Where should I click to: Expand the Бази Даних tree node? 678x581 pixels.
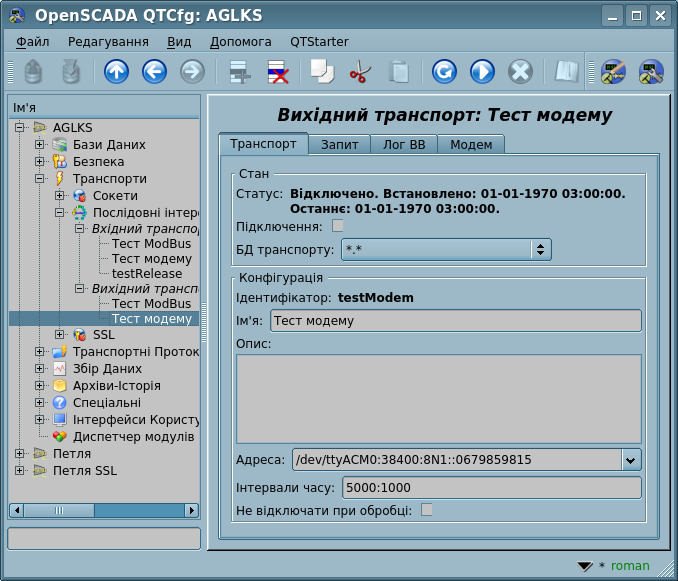click(39, 144)
